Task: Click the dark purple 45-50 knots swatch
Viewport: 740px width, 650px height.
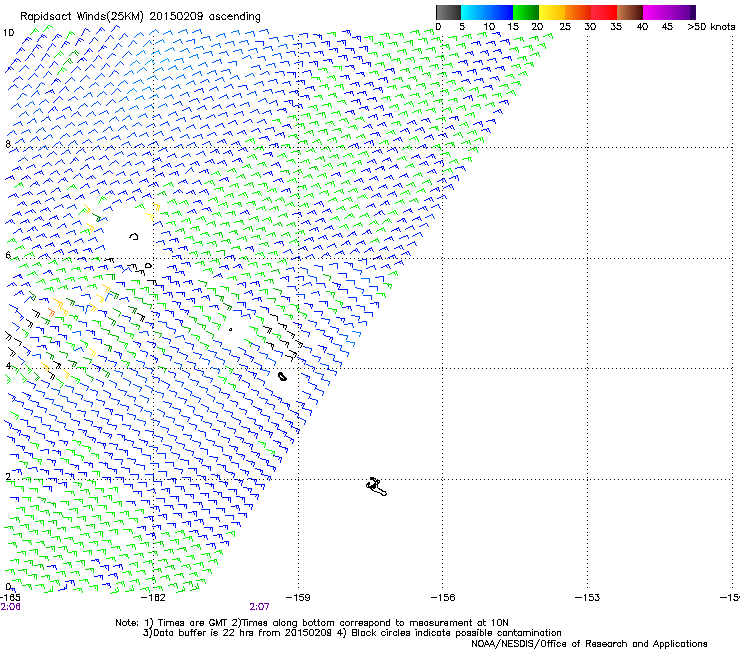Action: 682,12
